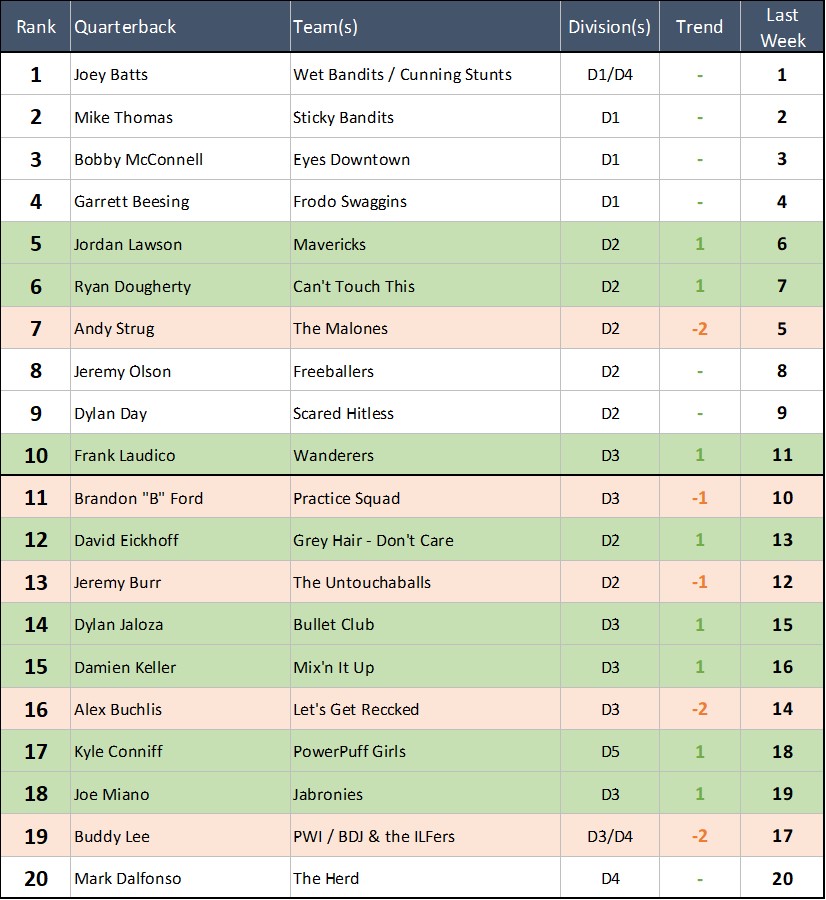Click The Herd team cell
826x900 pixels.
[326, 879]
